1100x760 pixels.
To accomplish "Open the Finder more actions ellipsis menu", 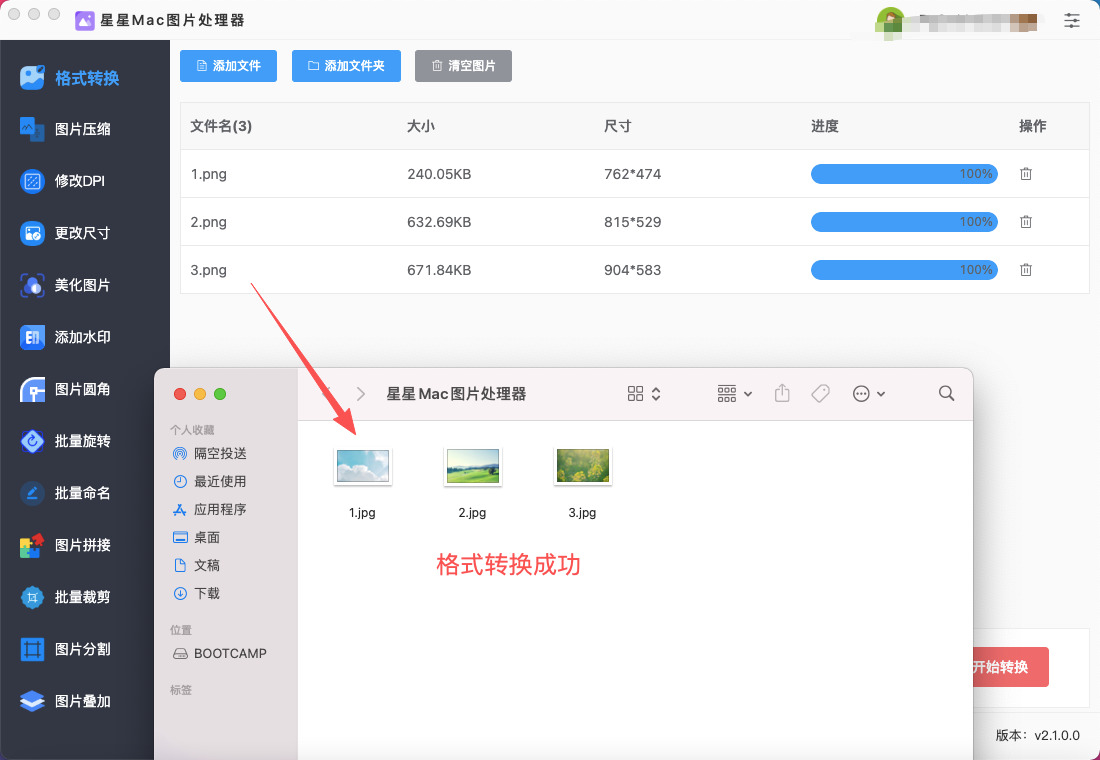I will click(x=869, y=394).
